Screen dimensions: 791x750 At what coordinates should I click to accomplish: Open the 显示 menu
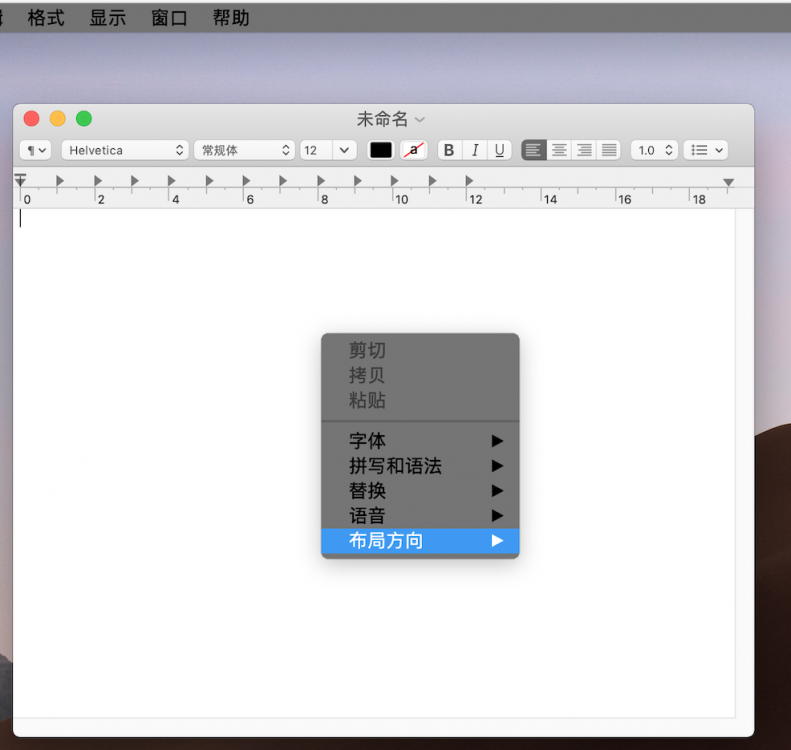pos(107,18)
